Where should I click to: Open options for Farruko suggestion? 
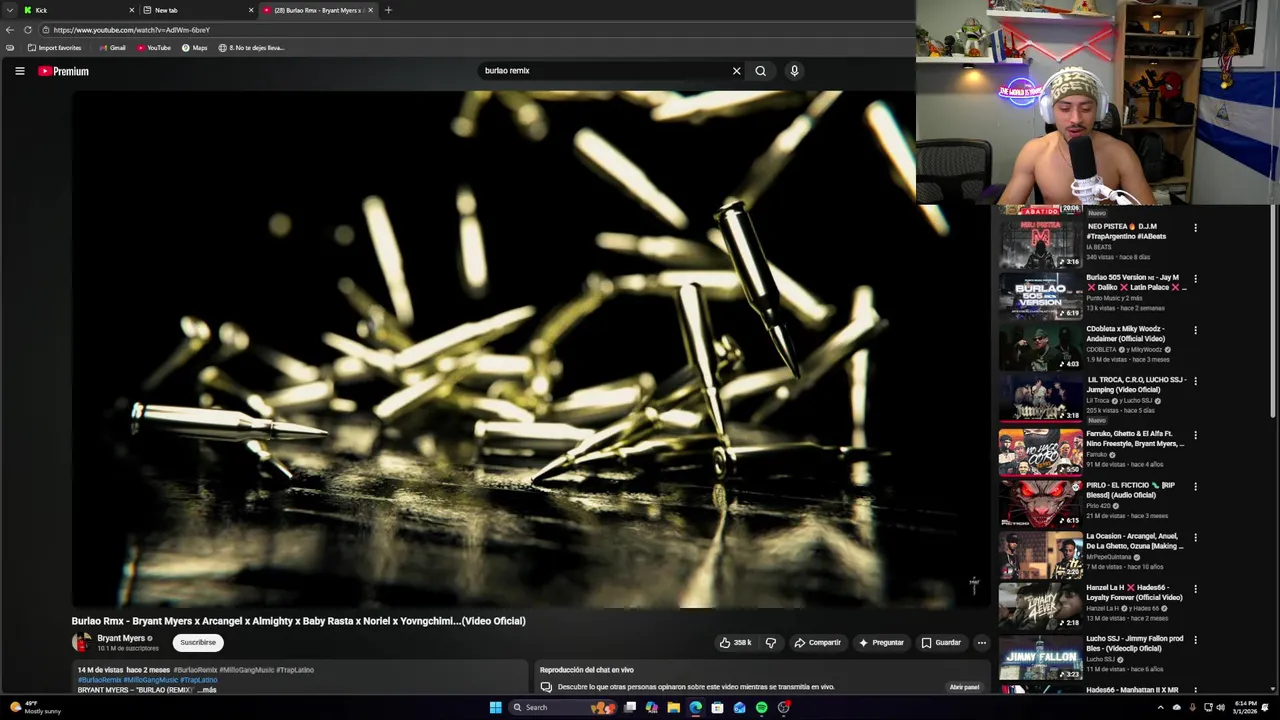click(x=1195, y=435)
